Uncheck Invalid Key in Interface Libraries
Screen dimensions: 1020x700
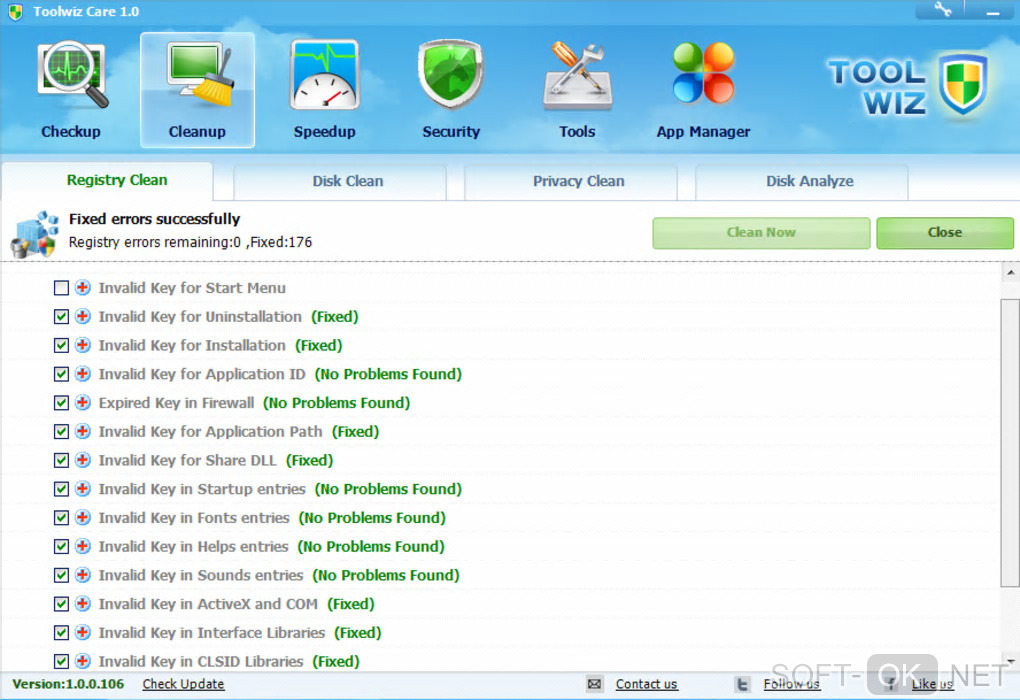(61, 632)
